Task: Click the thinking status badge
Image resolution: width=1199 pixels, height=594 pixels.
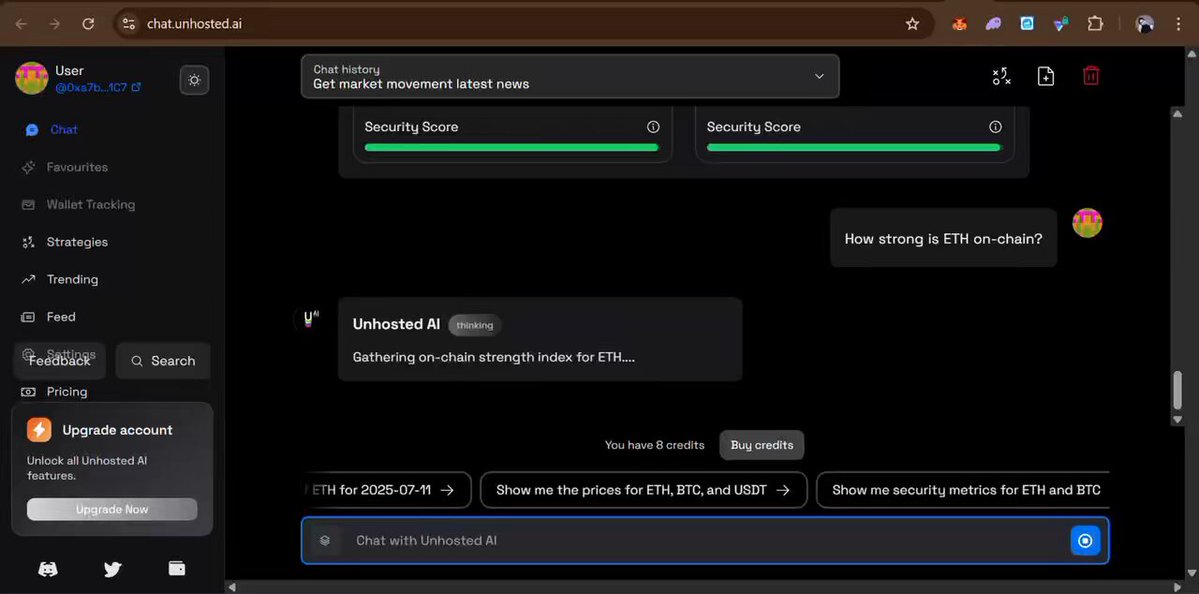Action: pyautogui.click(x=475, y=325)
